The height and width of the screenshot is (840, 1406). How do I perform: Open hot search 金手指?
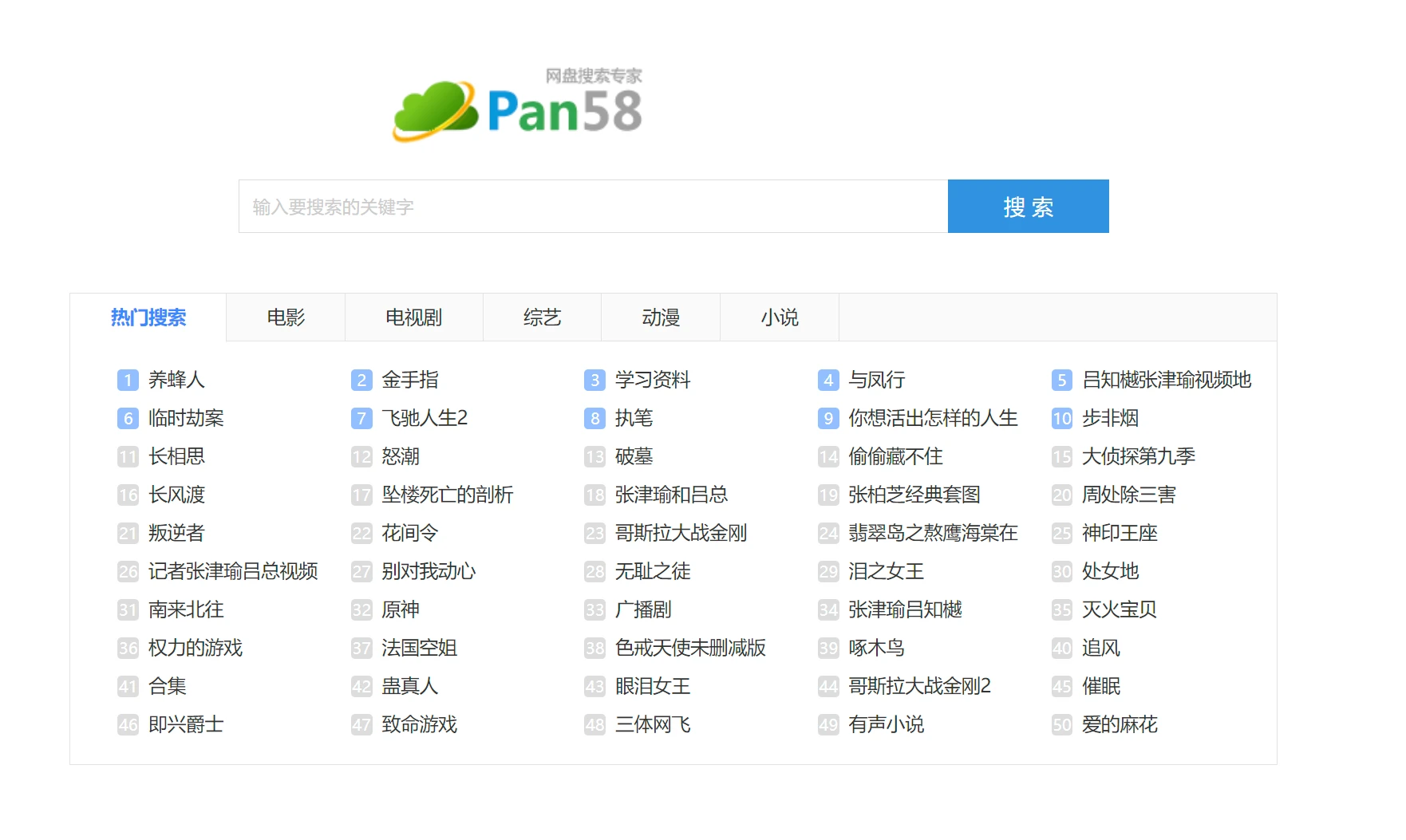pos(410,380)
